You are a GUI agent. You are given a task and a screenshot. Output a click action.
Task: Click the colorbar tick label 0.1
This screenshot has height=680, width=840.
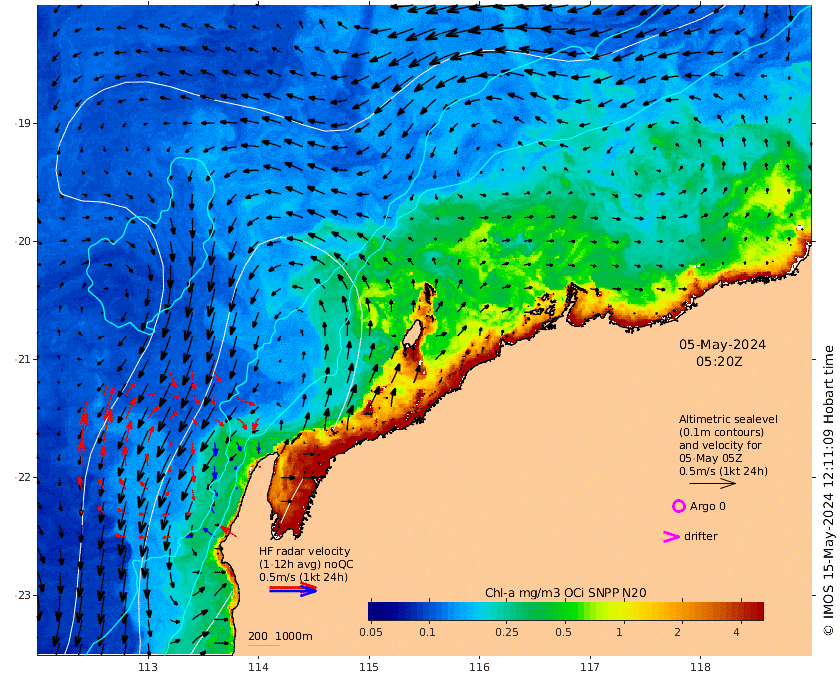click(x=428, y=632)
